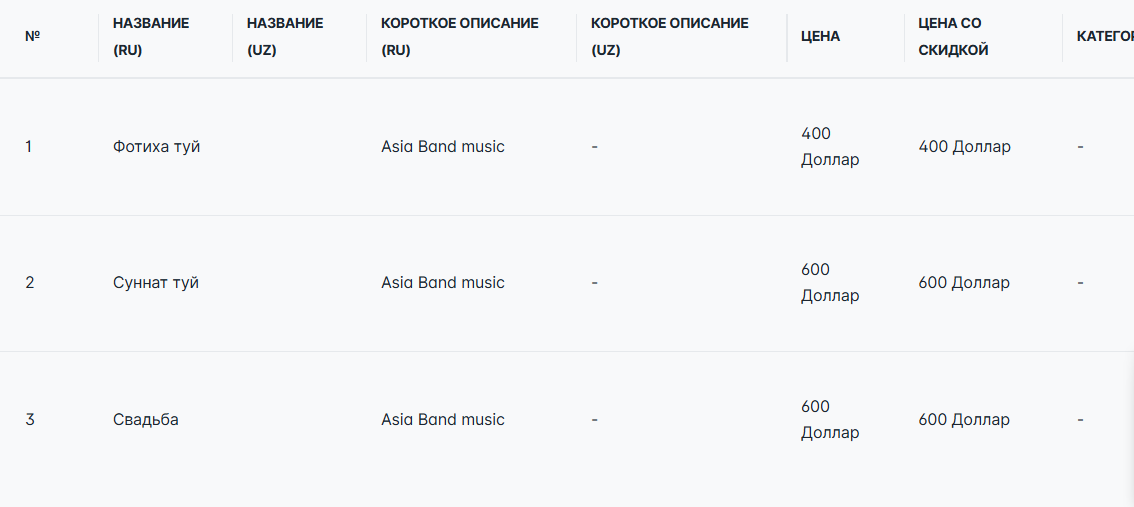Click the Название (UZ) column header
The image size is (1134, 507).
[x=284, y=37]
